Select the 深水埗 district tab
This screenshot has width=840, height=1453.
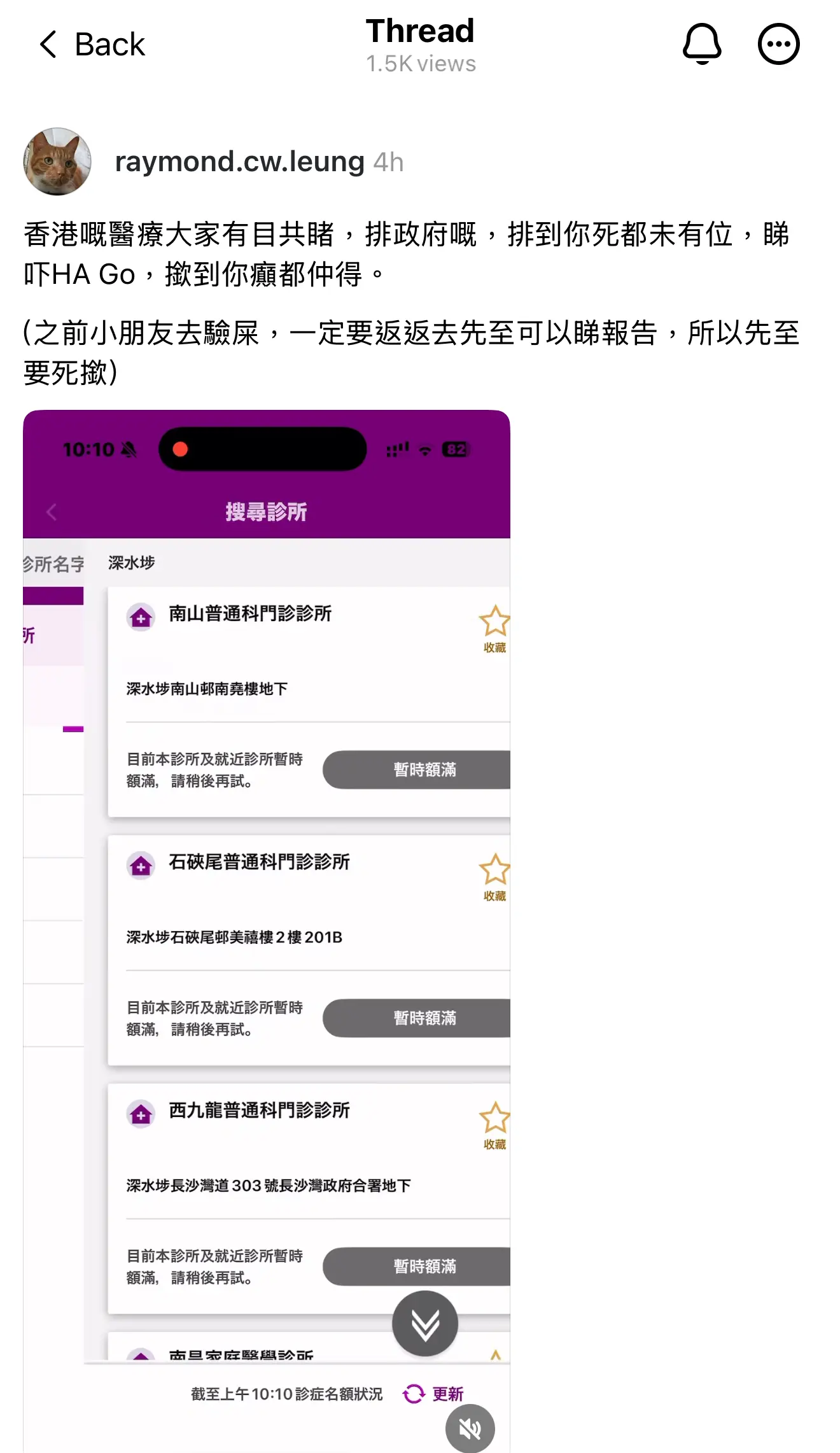[132, 563]
